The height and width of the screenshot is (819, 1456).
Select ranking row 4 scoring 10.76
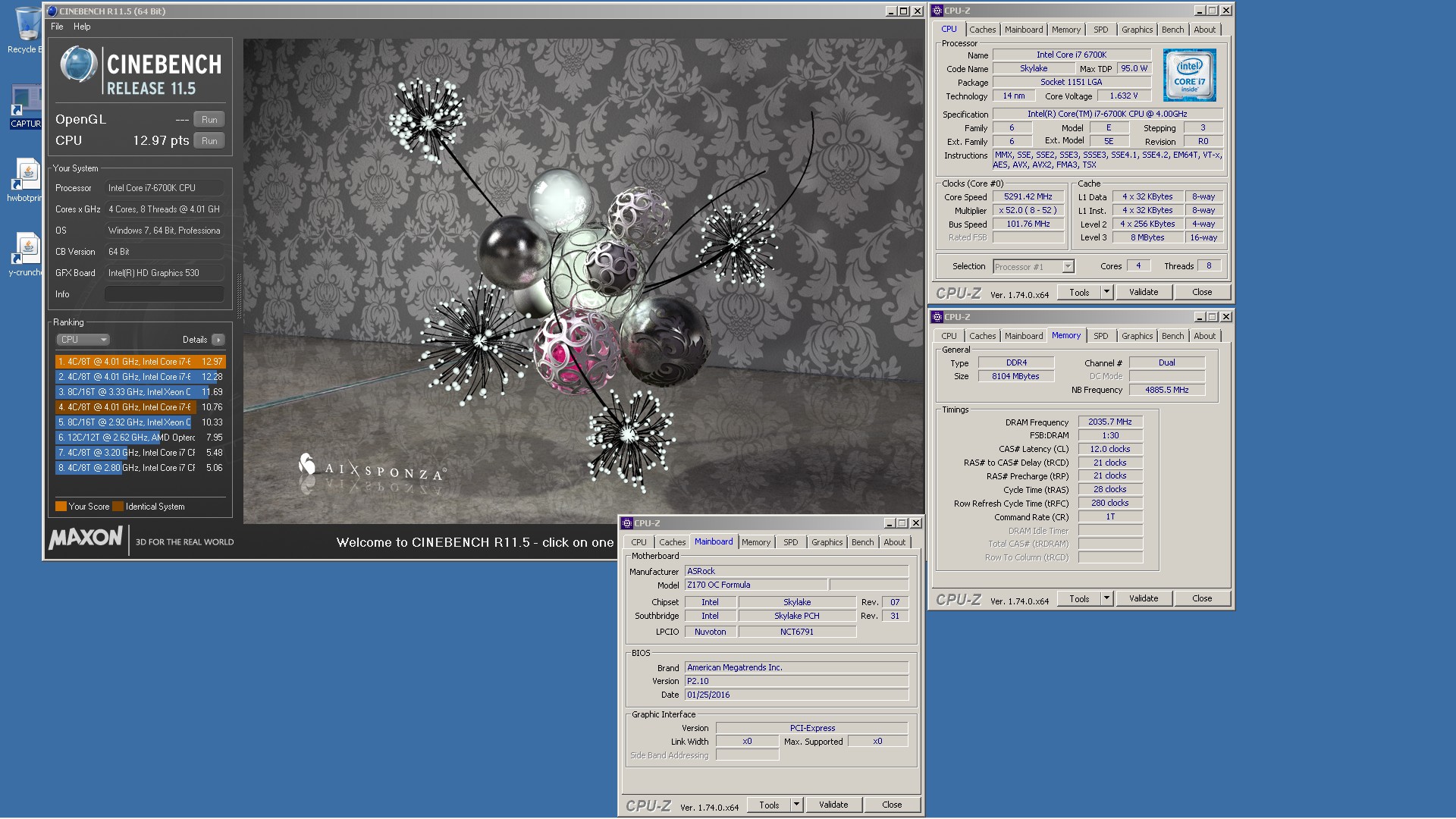click(140, 407)
